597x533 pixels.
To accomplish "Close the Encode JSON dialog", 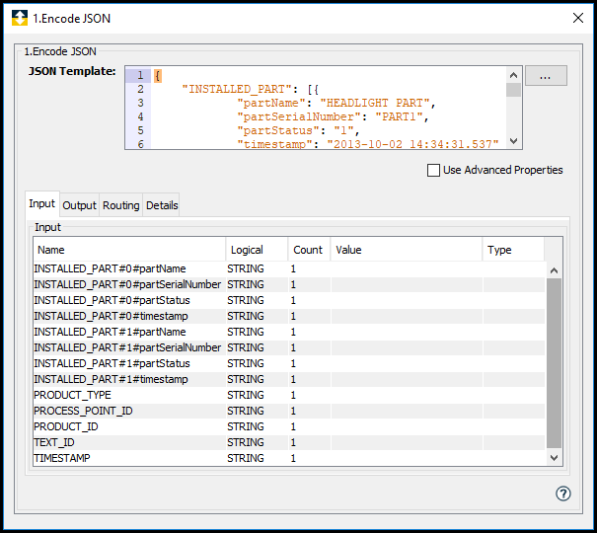I will 578,18.
